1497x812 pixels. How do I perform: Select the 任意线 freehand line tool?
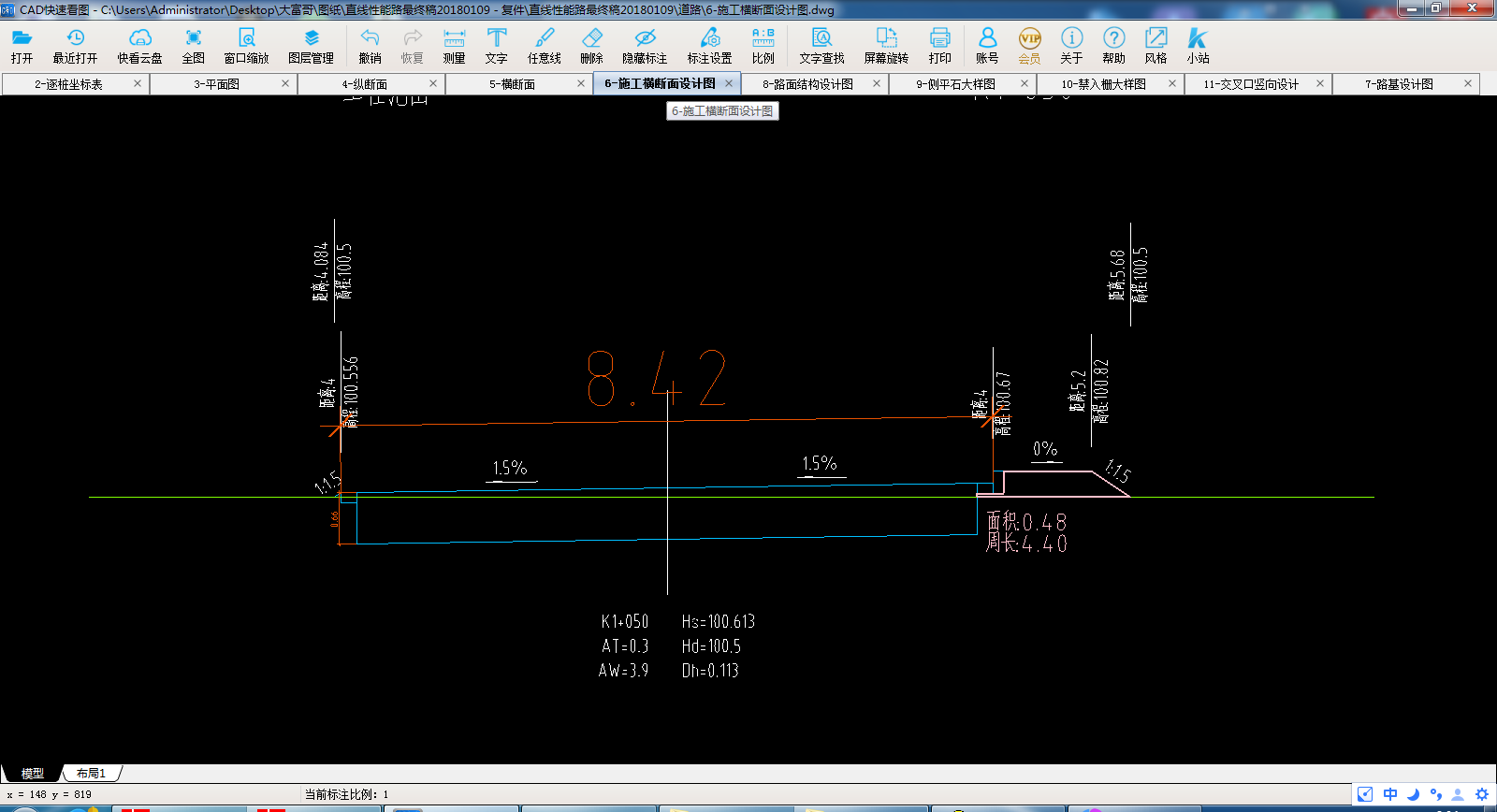click(x=544, y=46)
